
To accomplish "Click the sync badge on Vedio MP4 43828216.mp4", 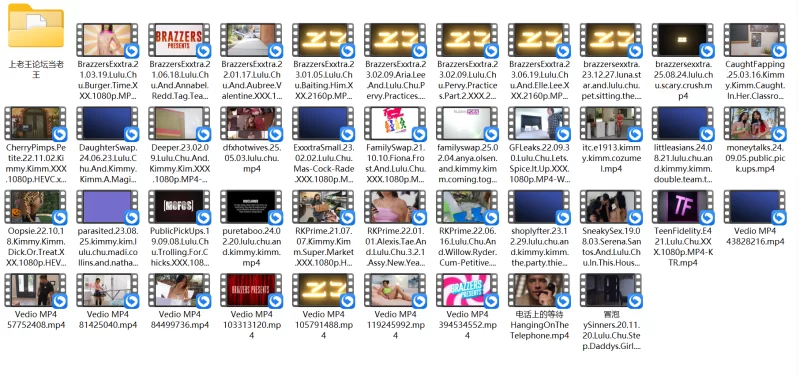I will [778, 218].
